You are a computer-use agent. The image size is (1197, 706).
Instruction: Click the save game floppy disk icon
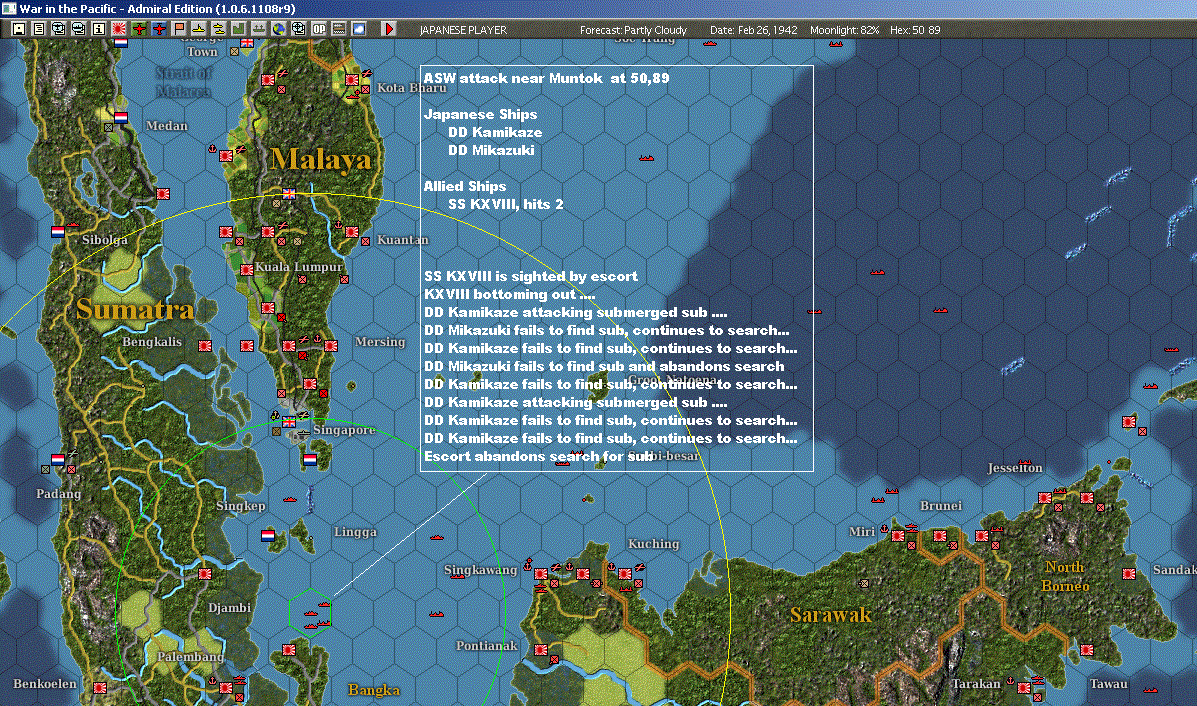[x=19, y=29]
